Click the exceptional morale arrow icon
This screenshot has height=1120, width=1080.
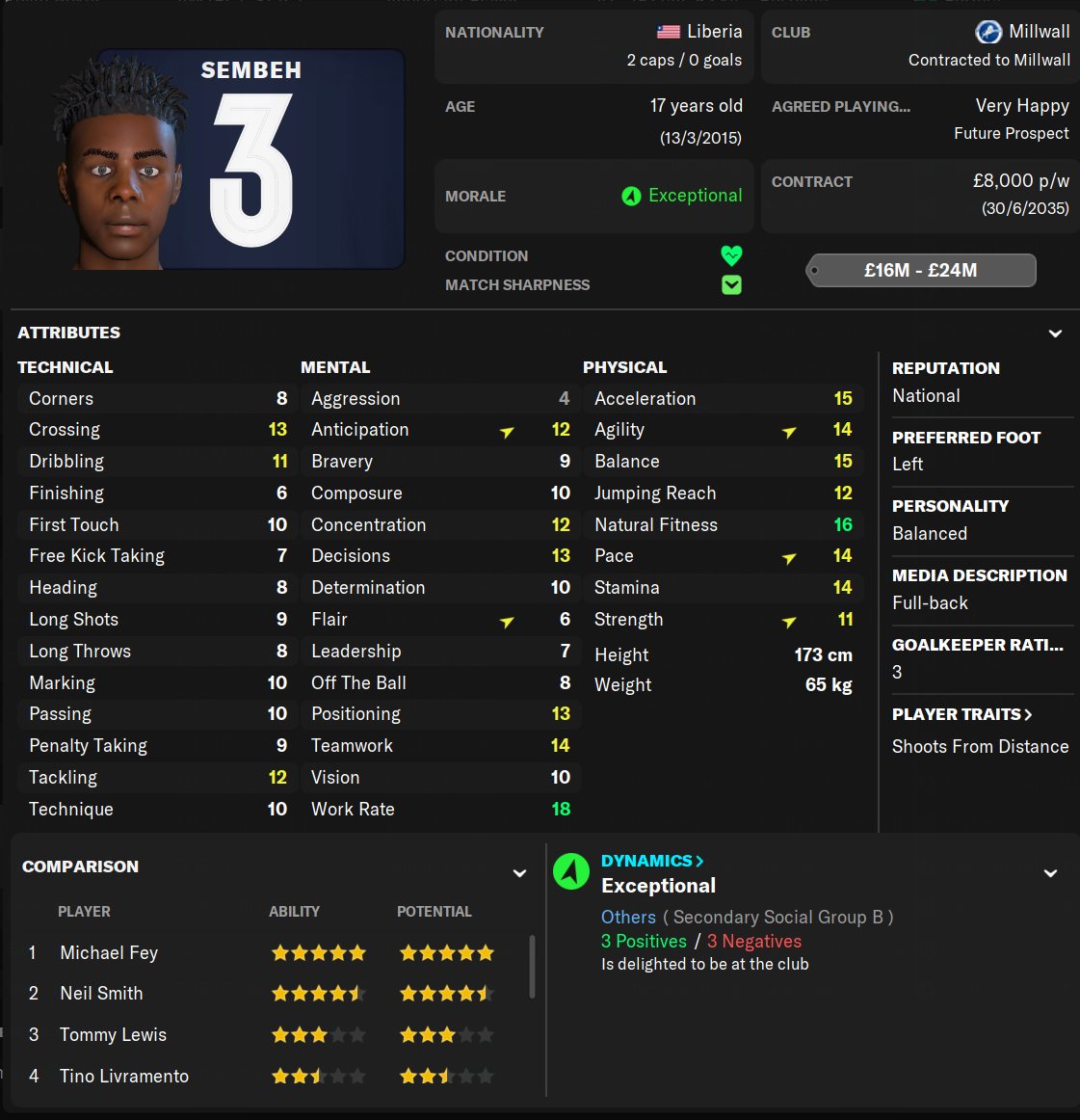pyautogui.click(x=631, y=196)
